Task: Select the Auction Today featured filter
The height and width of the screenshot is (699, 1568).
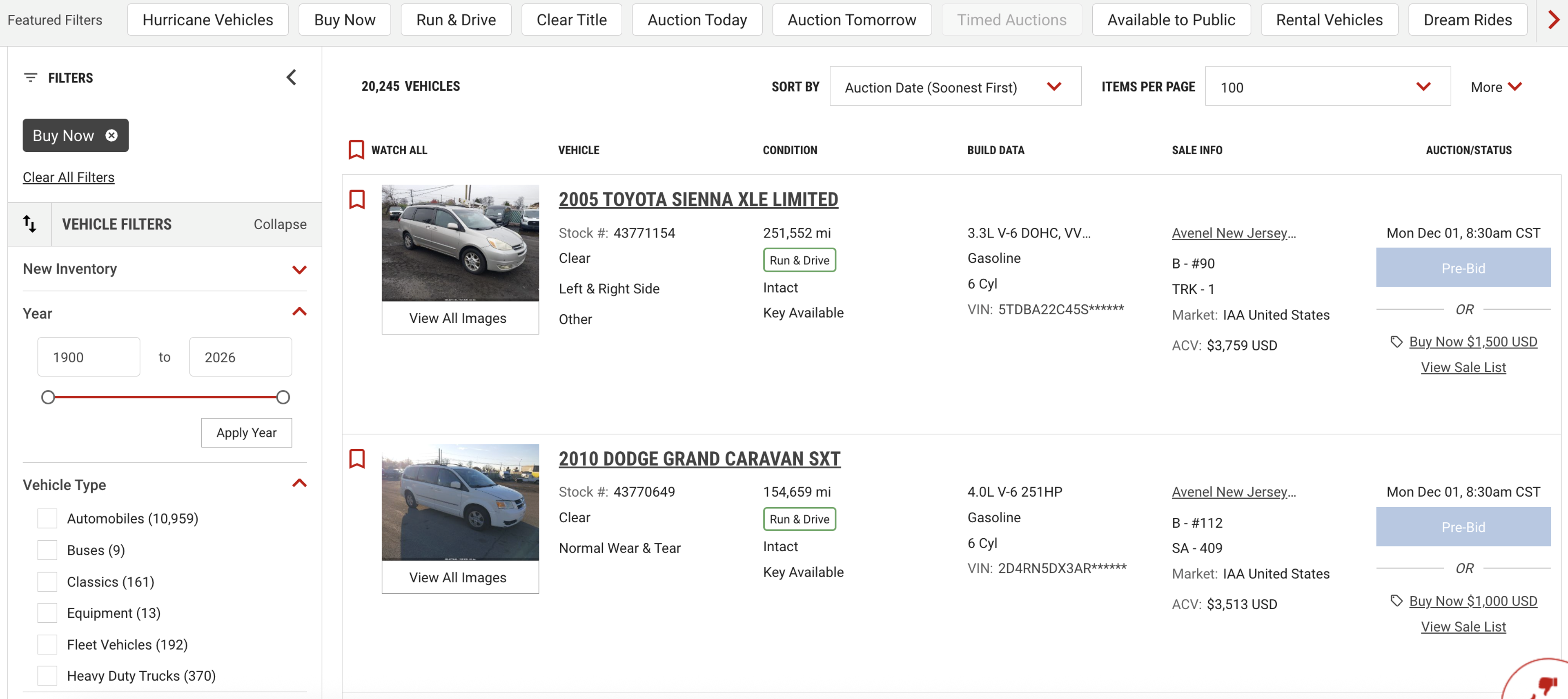Action: [697, 20]
